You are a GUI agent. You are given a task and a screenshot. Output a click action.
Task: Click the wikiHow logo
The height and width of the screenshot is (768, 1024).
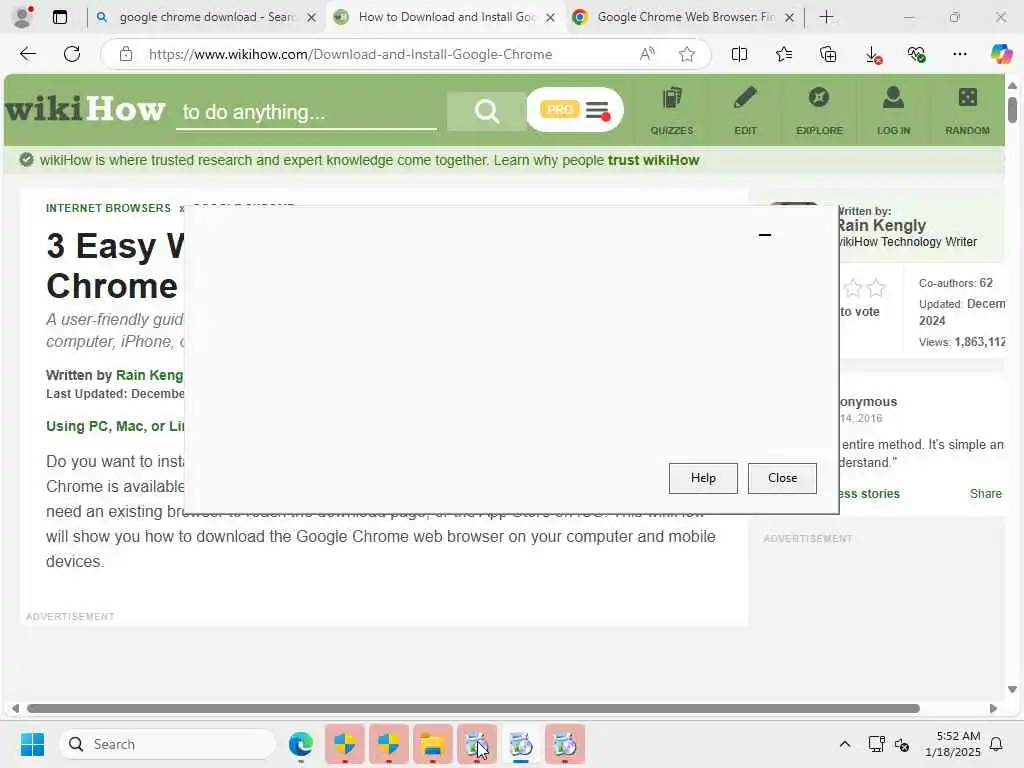85,108
